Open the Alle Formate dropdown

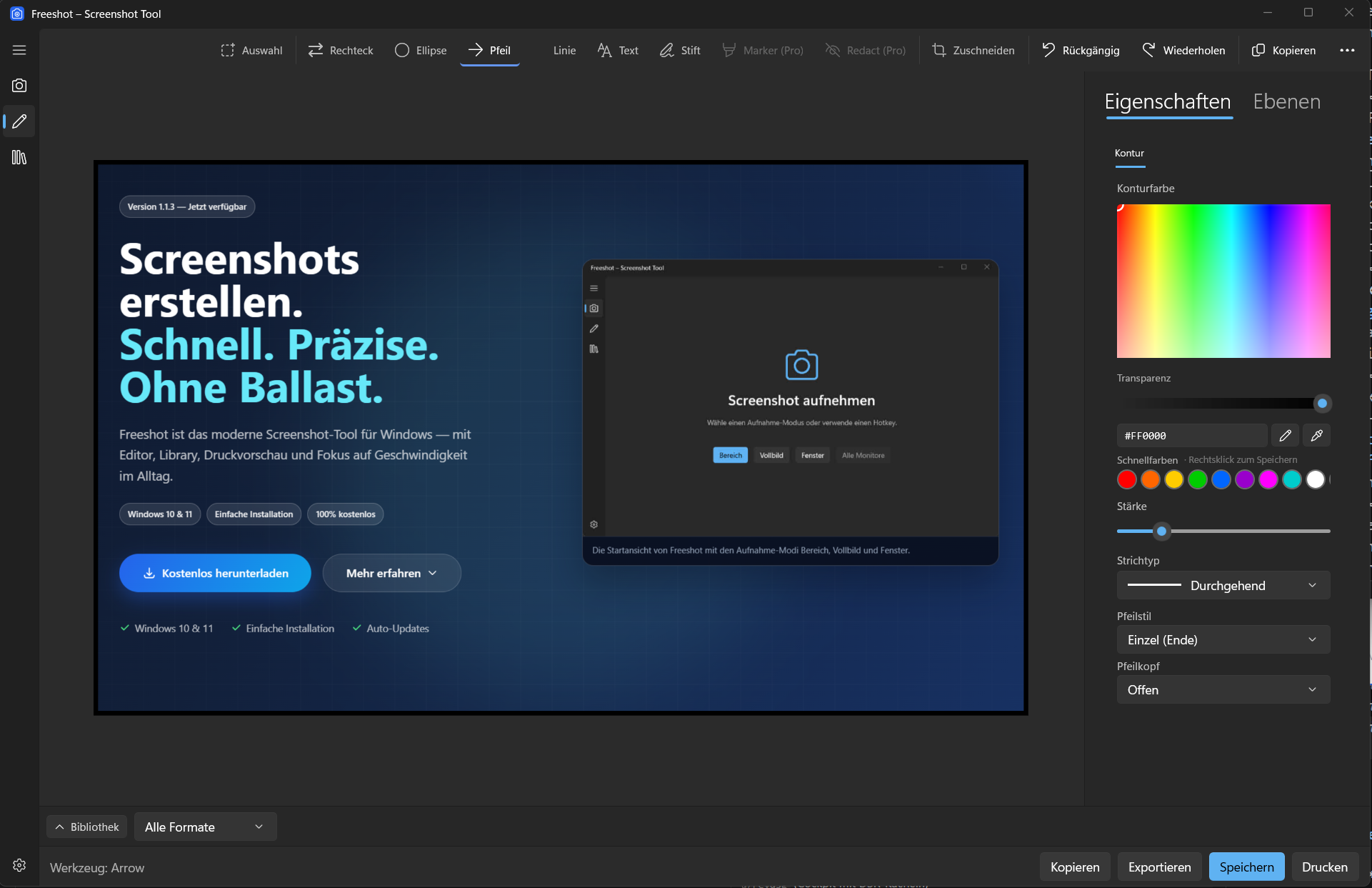pyautogui.click(x=205, y=827)
